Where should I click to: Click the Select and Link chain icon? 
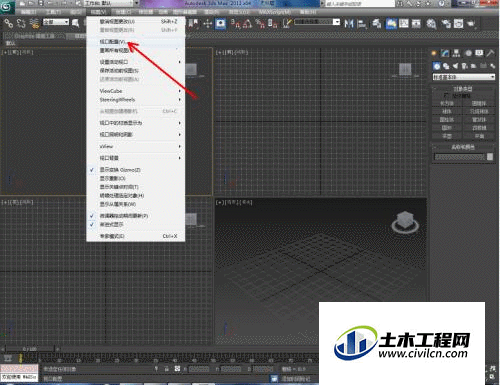coord(8,24)
